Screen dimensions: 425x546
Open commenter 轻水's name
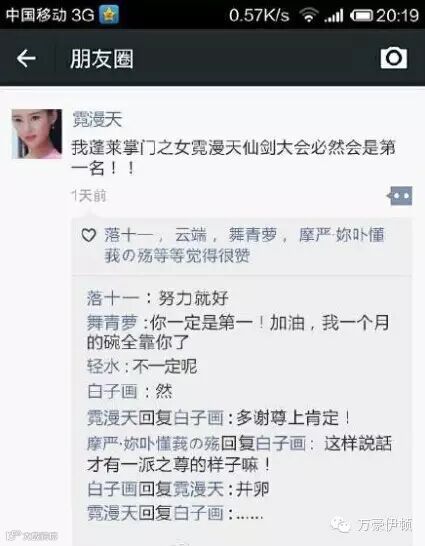click(103, 366)
